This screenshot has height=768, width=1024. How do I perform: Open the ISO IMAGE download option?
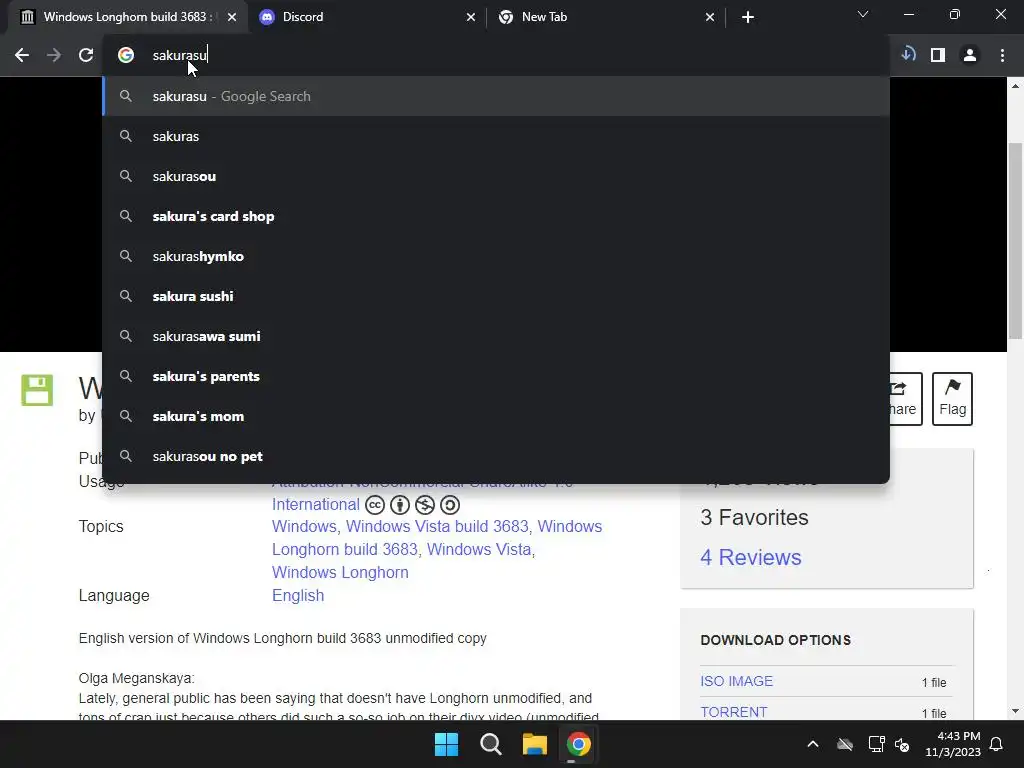[737, 681]
